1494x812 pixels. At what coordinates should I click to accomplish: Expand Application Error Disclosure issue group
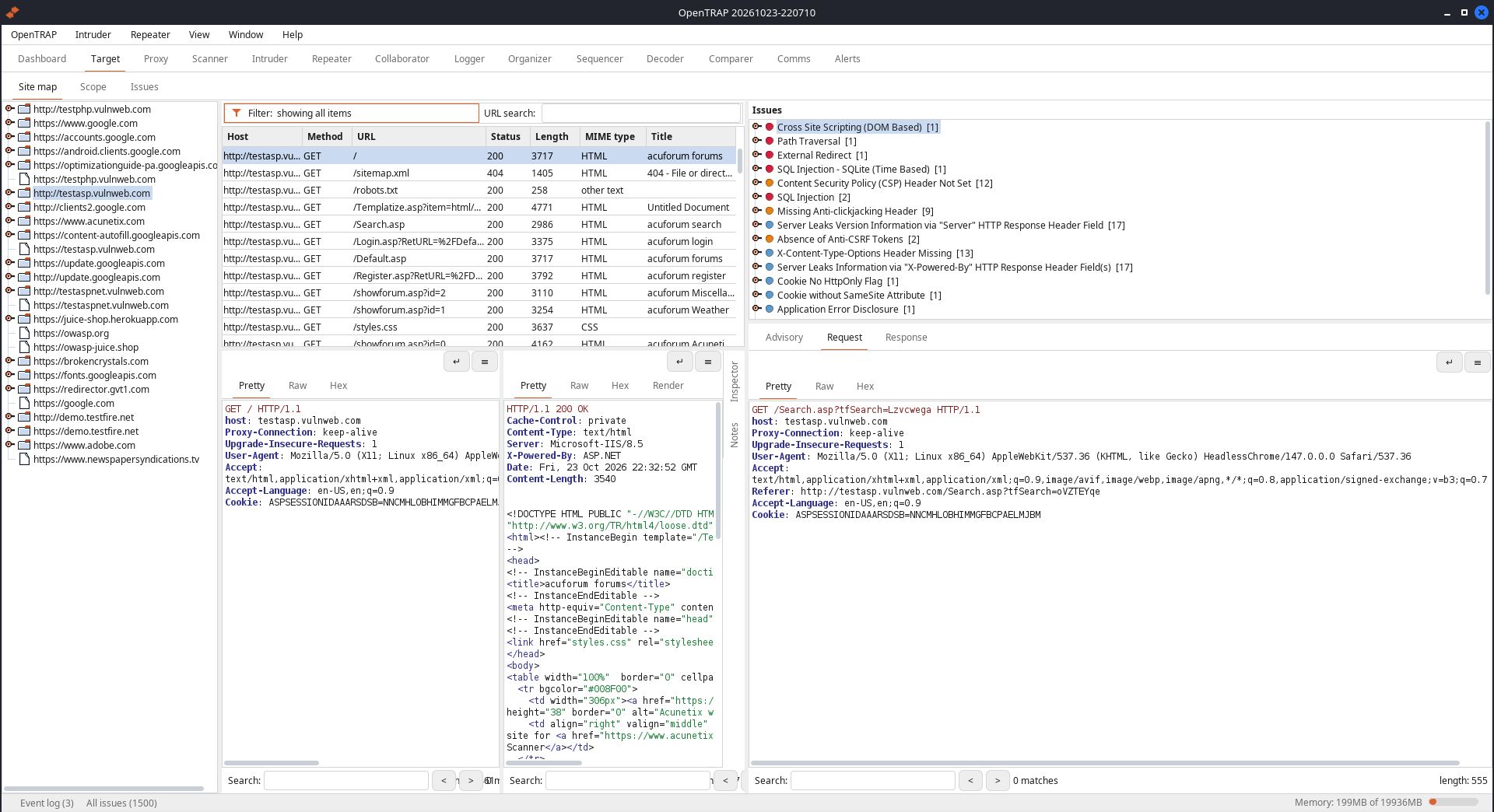756,310
